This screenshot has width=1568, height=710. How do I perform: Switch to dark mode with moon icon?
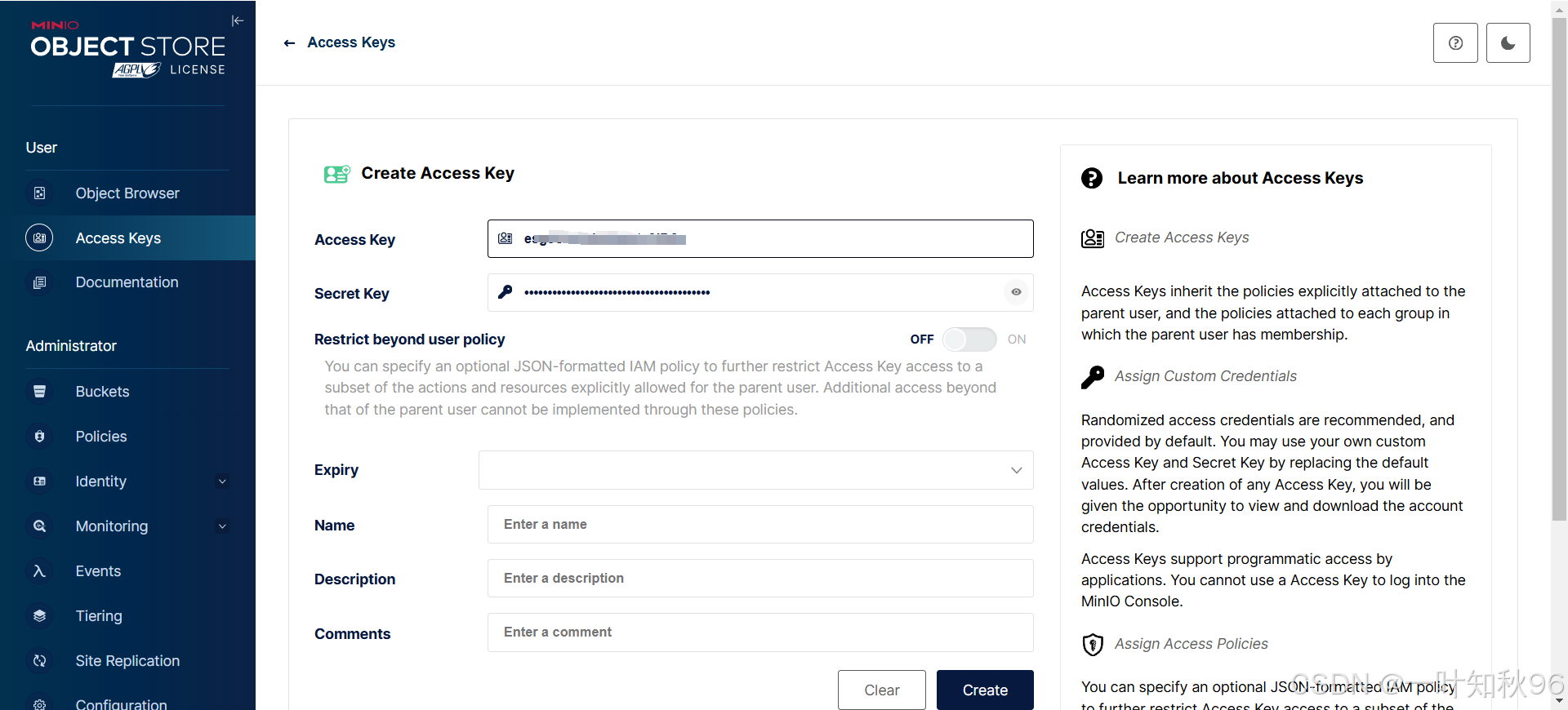pos(1508,43)
